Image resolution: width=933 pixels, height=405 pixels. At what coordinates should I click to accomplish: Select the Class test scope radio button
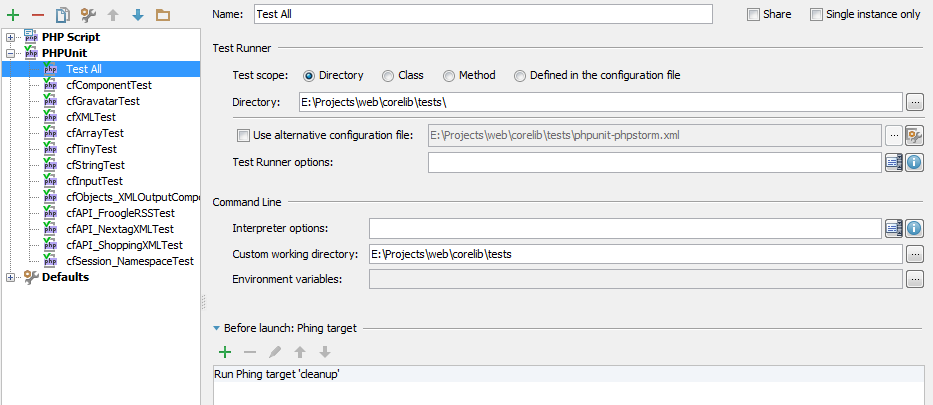point(388,76)
